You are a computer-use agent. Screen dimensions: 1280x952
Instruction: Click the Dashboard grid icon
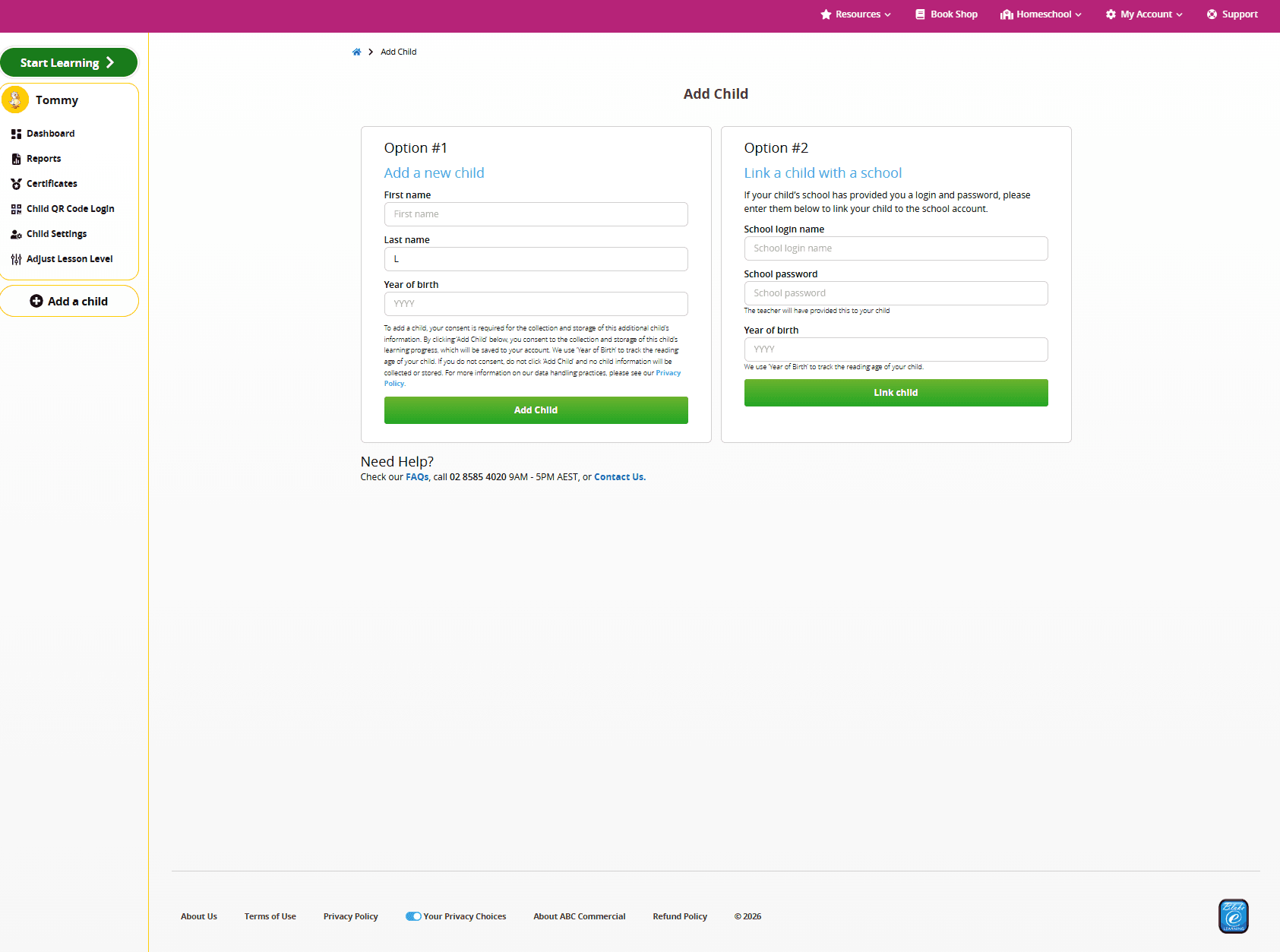coord(16,134)
